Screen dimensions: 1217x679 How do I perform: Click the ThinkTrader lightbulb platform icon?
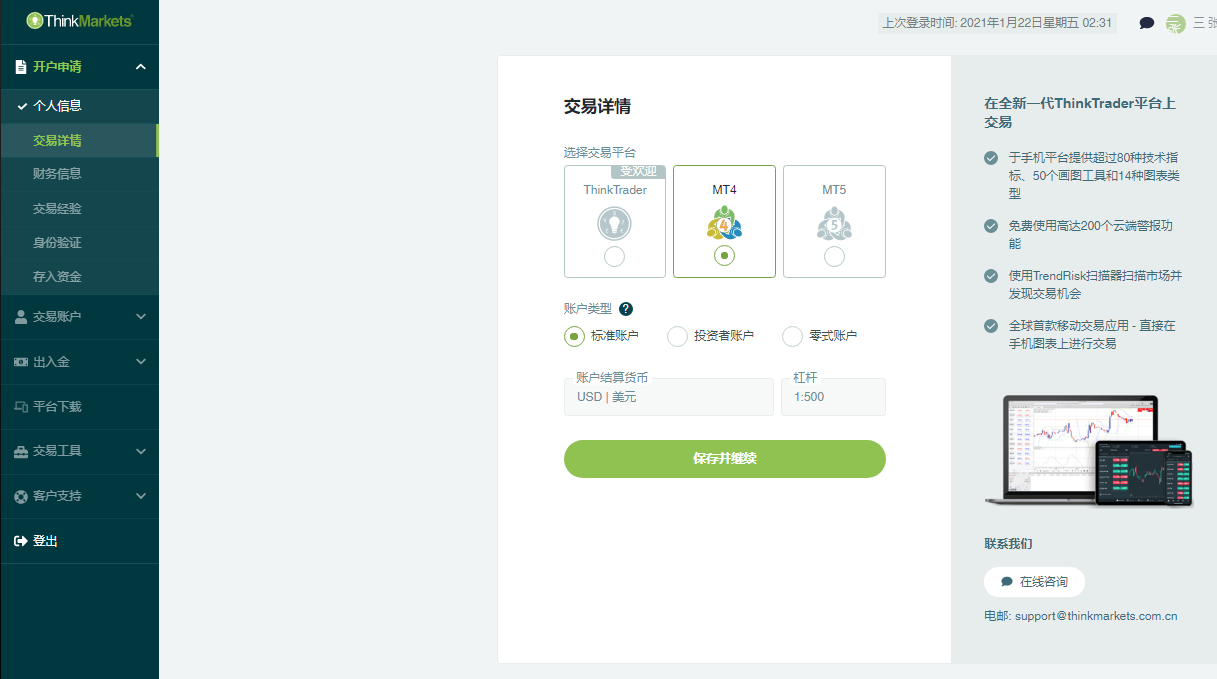click(x=615, y=223)
